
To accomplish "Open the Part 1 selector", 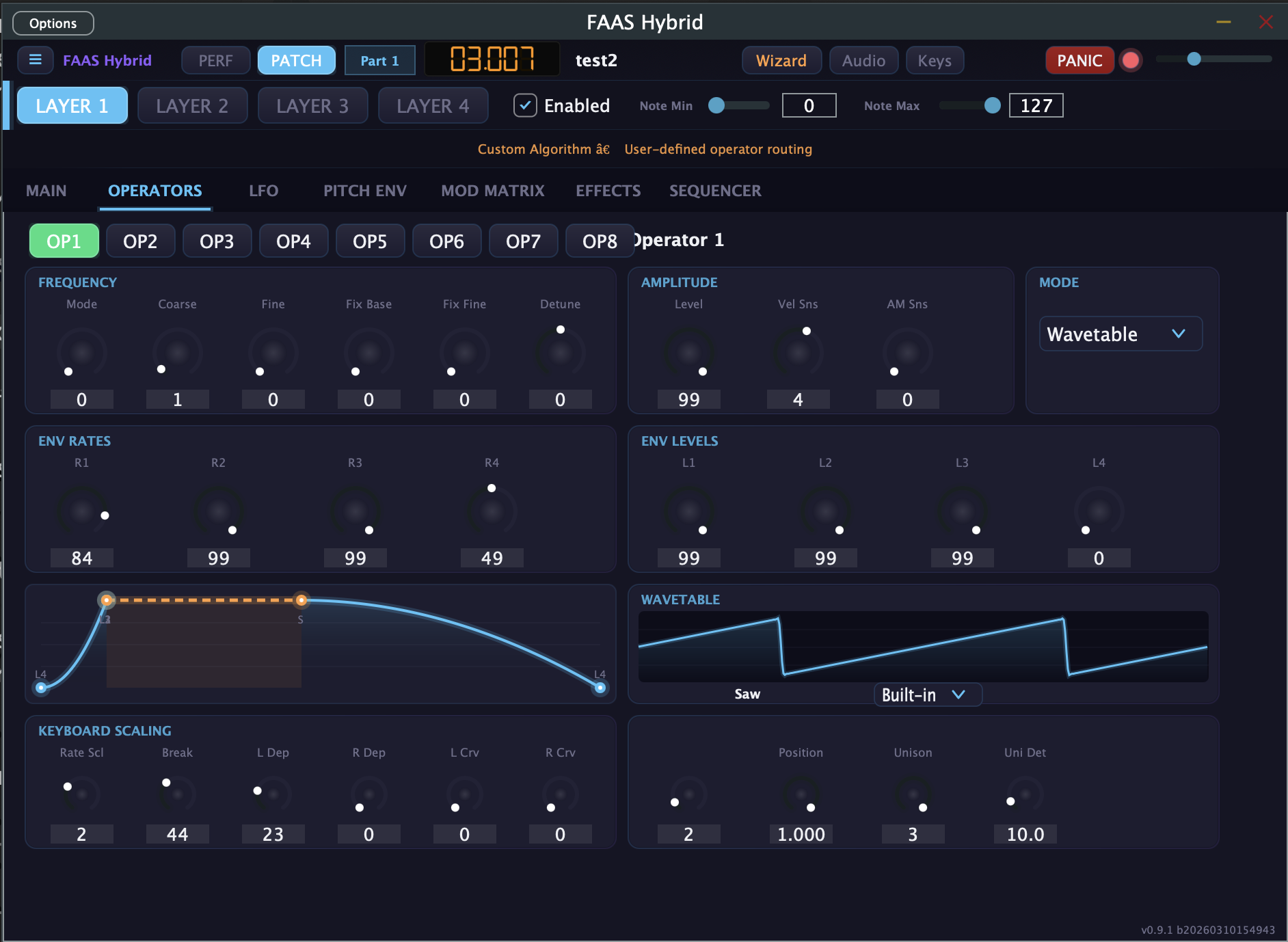I will click(379, 60).
